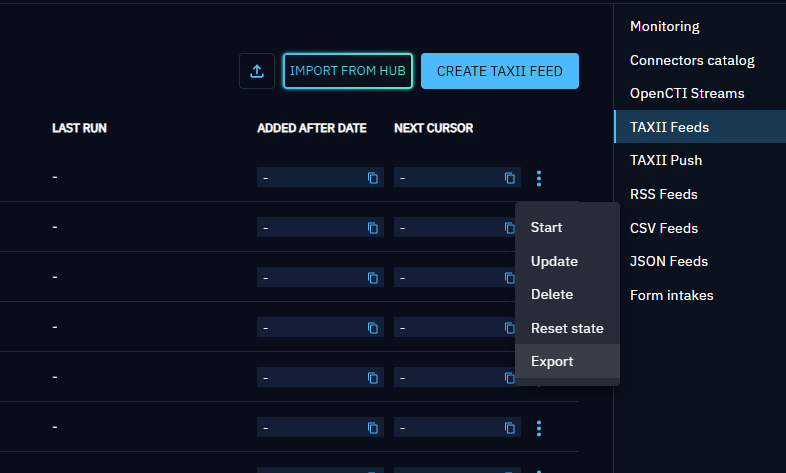
Task: Copy the sixth row's Added After Date value
Action: (372, 428)
